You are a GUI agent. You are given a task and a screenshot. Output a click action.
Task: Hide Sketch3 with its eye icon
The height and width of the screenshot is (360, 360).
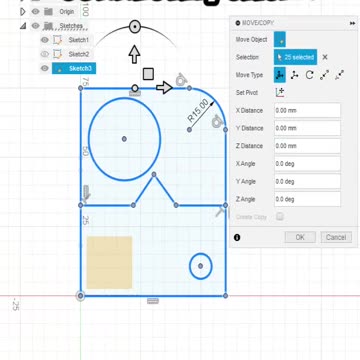[45, 69]
